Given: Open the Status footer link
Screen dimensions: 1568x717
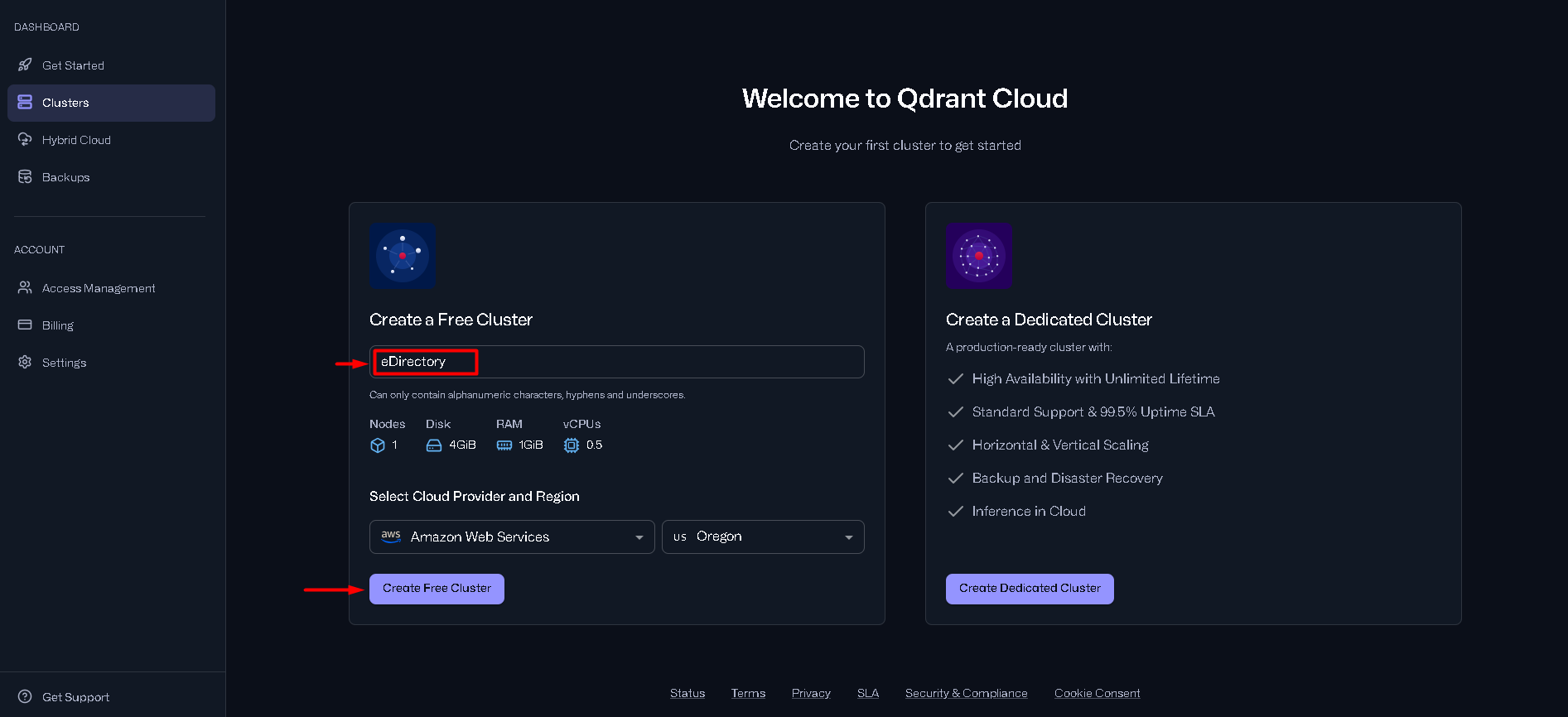Looking at the screenshot, I should coord(688,693).
